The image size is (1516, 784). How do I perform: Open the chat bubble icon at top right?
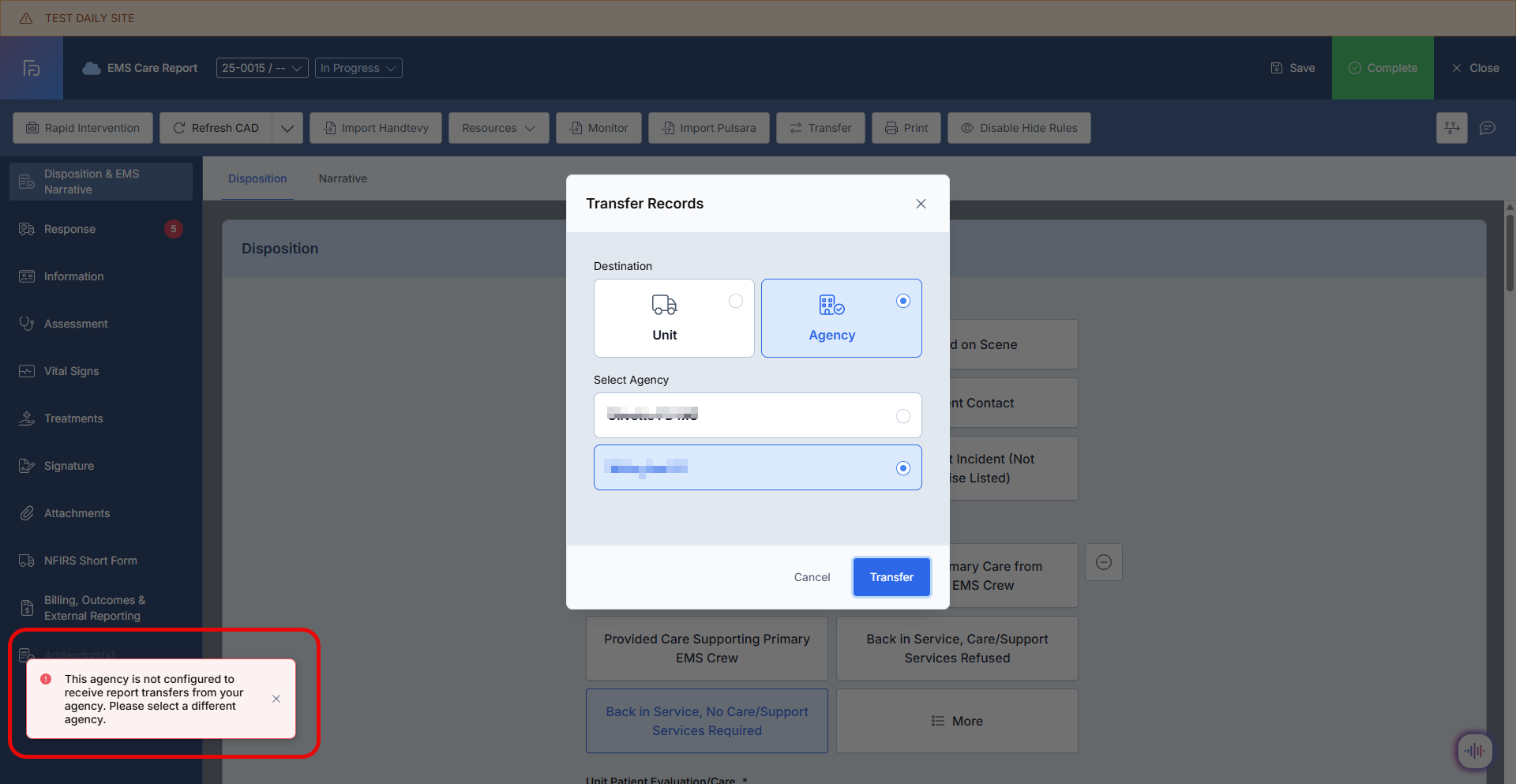pyautogui.click(x=1488, y=128)
